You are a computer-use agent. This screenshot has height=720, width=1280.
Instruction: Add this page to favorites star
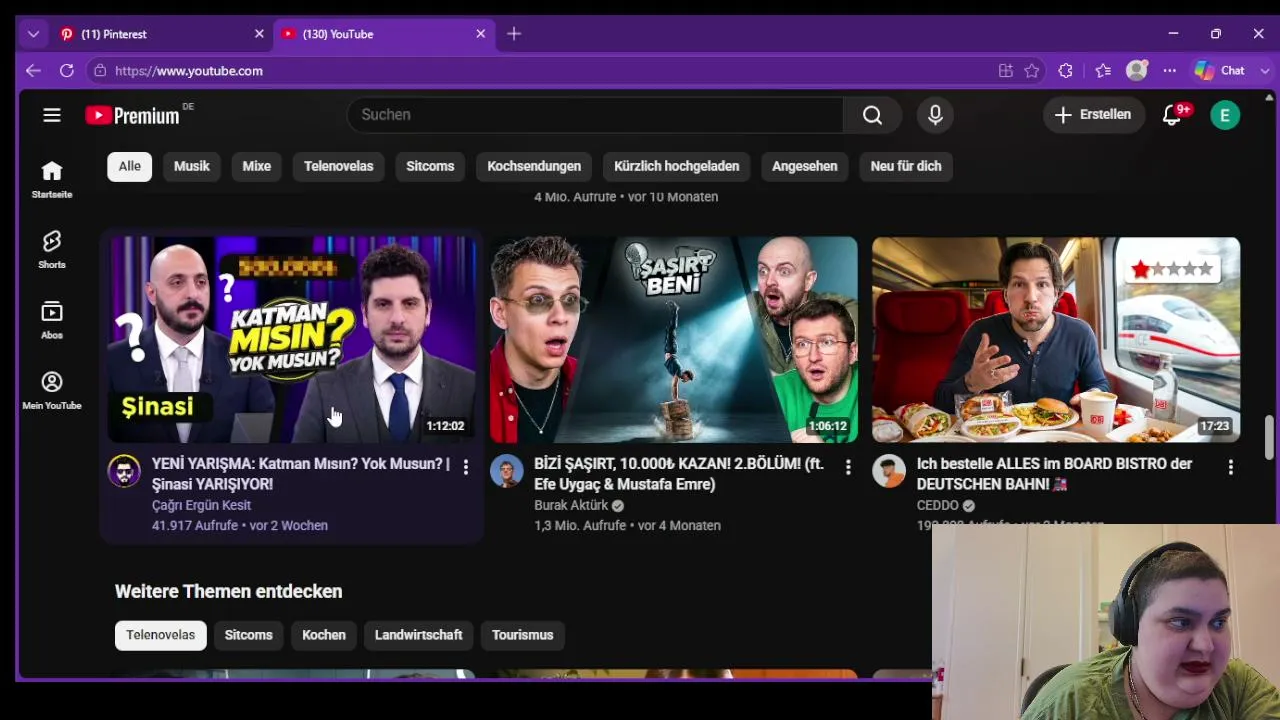(x=1032, y=71)
